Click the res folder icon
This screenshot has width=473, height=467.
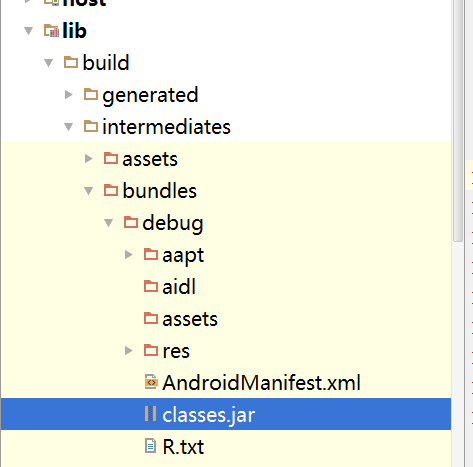(x=151, y=350)
